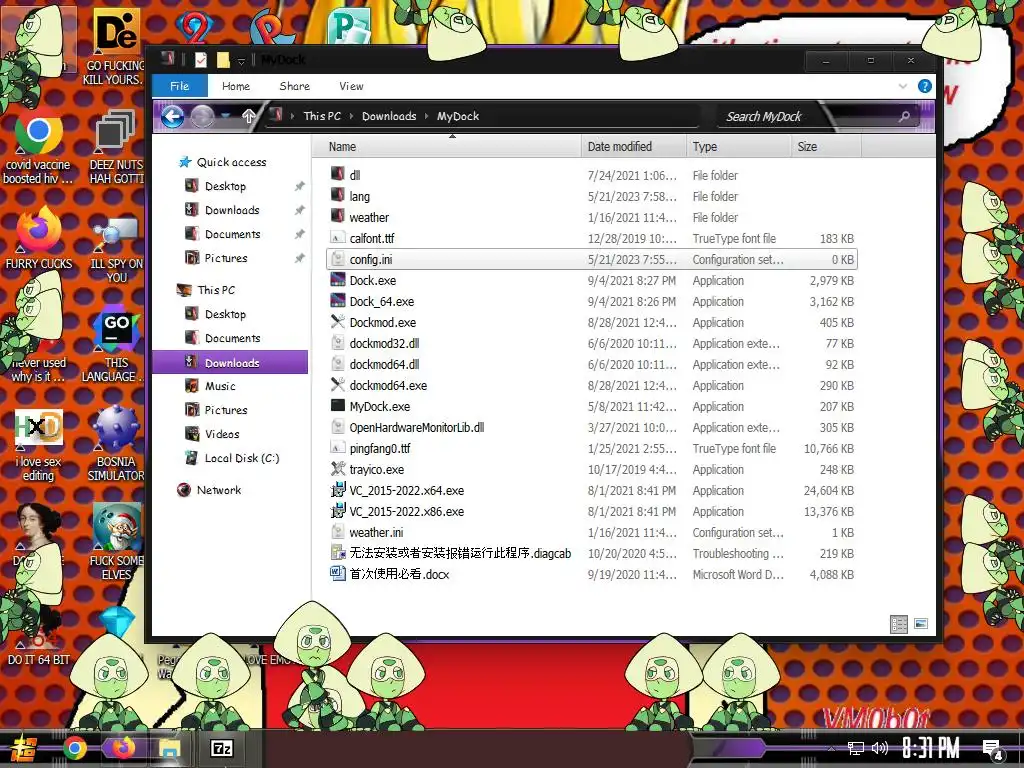Select the VC_2015-2022.x86.exe file

tap(406, 511)
